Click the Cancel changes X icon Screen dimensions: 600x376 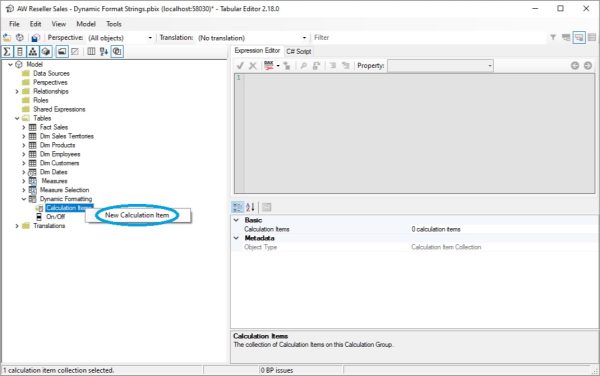253,66
